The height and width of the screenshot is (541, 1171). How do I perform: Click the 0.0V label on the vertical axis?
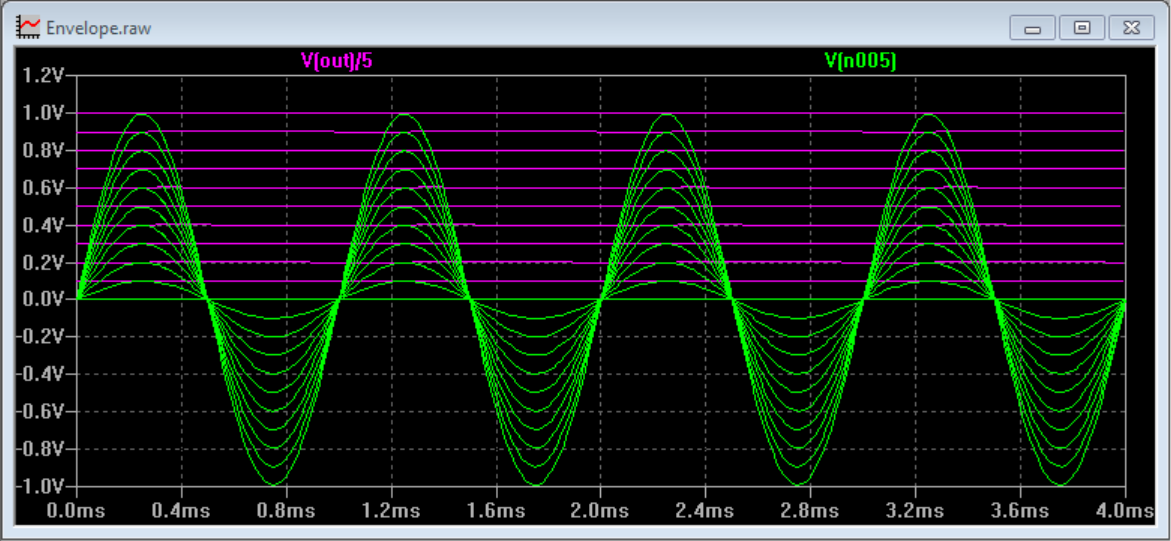44,299
